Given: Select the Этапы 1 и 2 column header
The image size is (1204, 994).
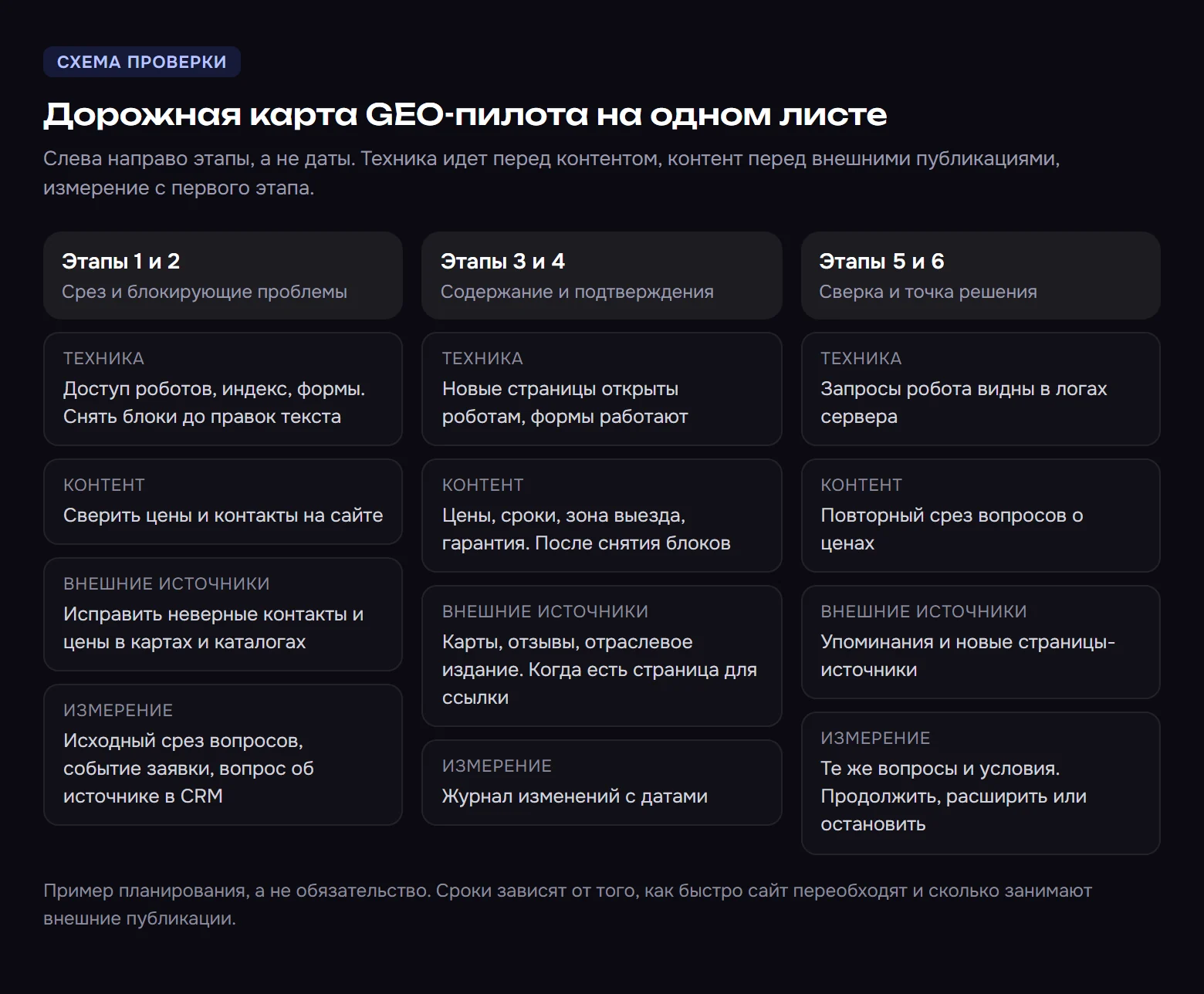Looking at the screenshot, I should coord(223,276).
